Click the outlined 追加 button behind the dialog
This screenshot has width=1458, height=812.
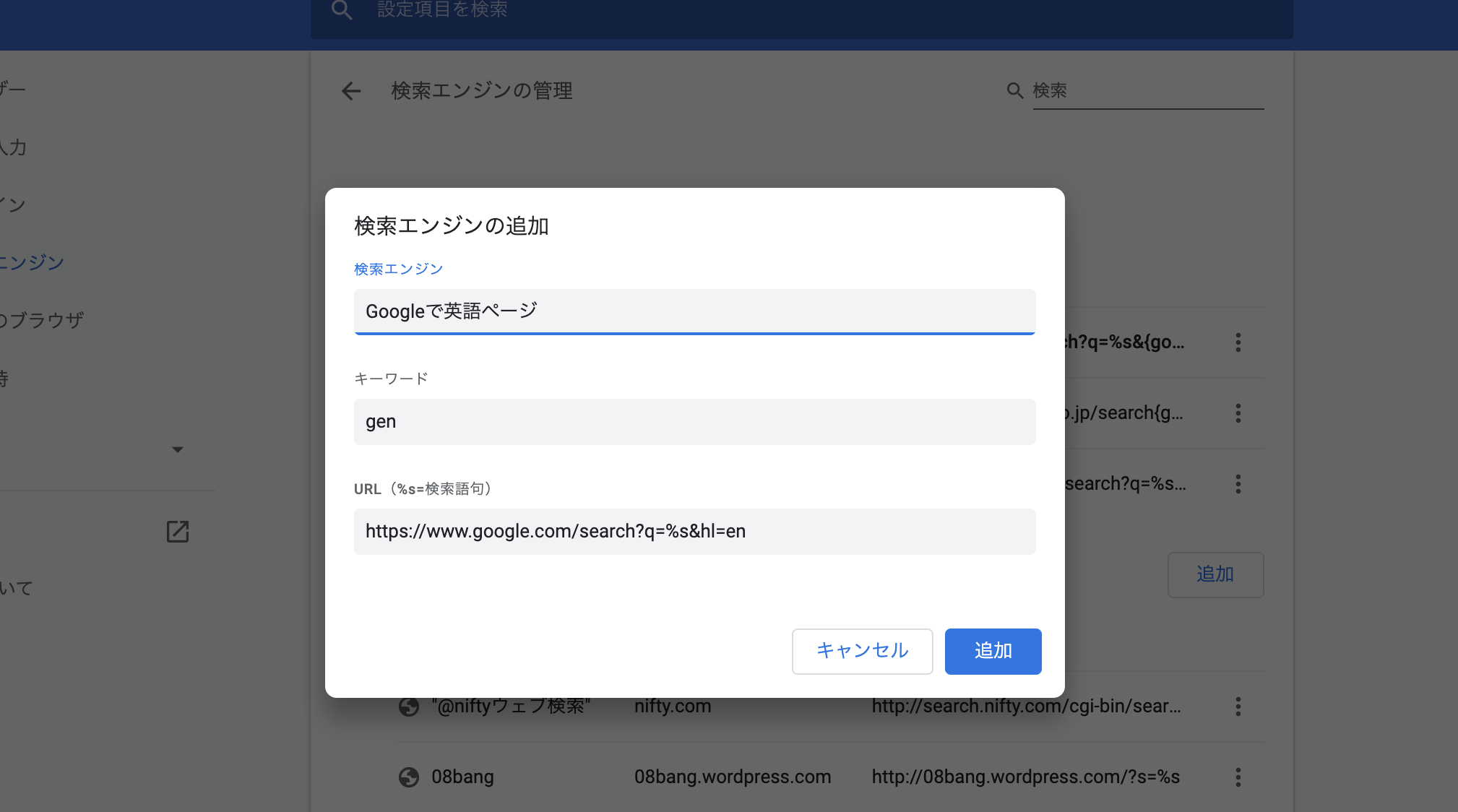click(1215, 574)
